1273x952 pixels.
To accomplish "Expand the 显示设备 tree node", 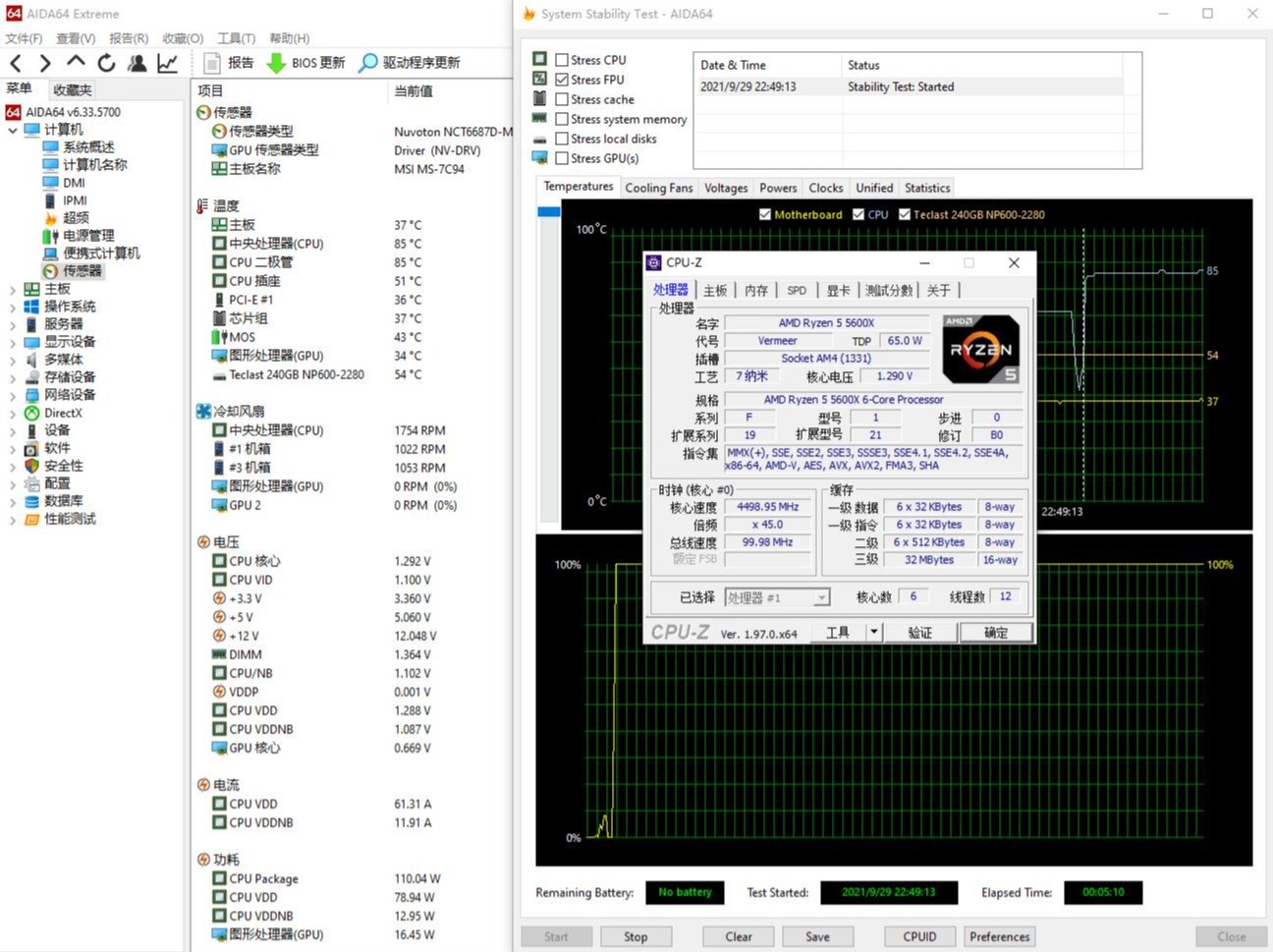I will coord(12,342).
